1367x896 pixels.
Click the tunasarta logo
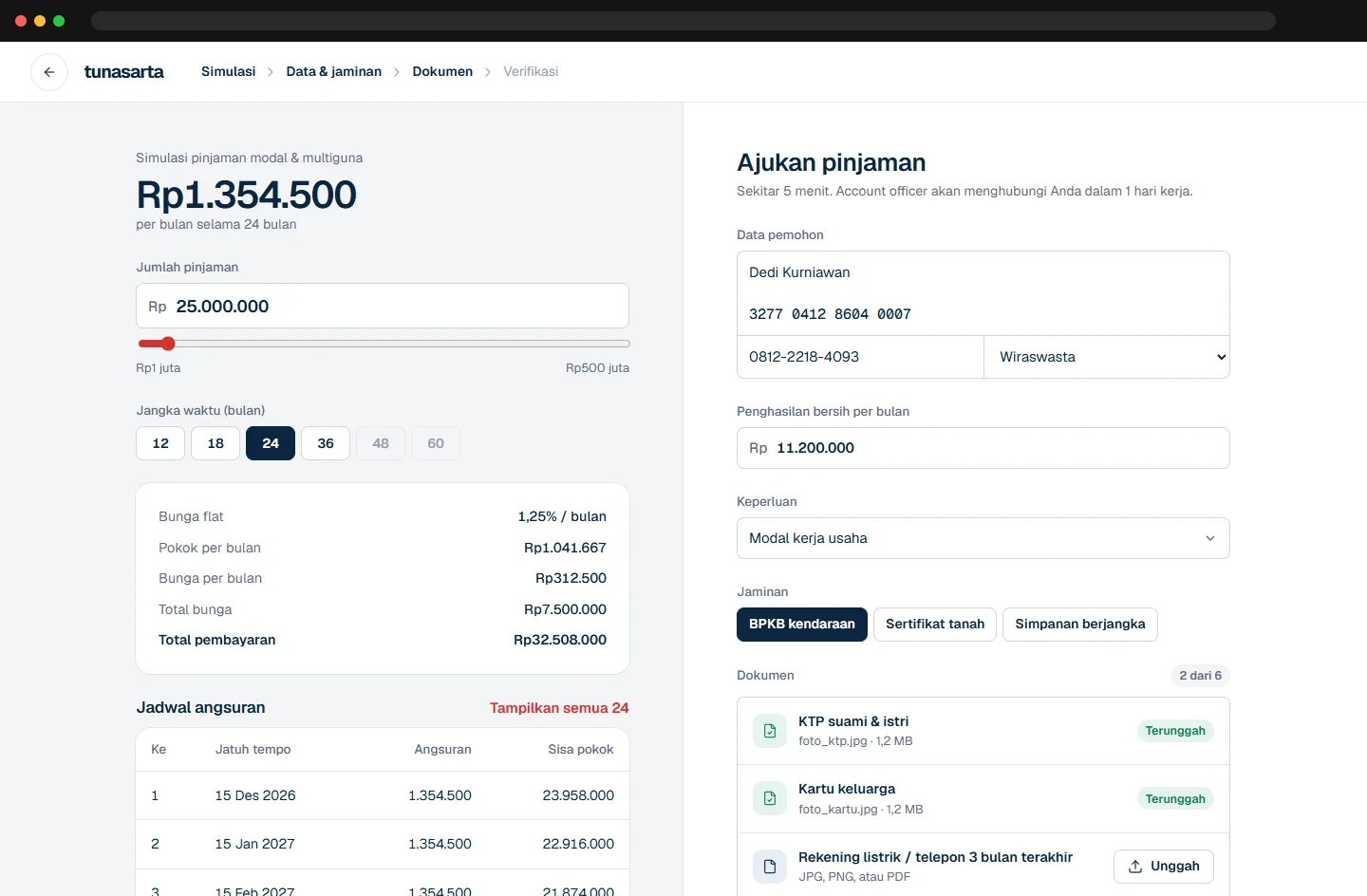click(x=123, y=72)
